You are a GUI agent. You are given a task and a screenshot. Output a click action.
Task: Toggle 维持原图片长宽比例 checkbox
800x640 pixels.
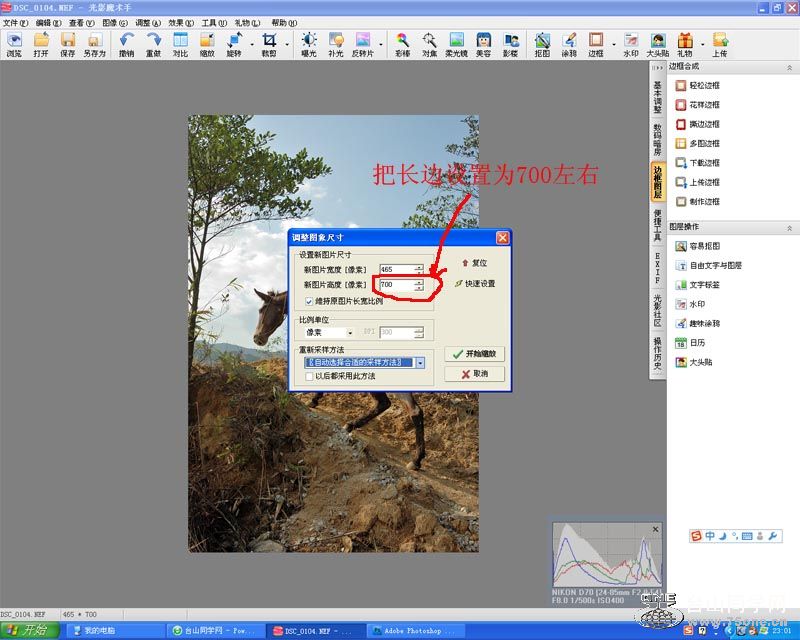(x=309, y=301)
